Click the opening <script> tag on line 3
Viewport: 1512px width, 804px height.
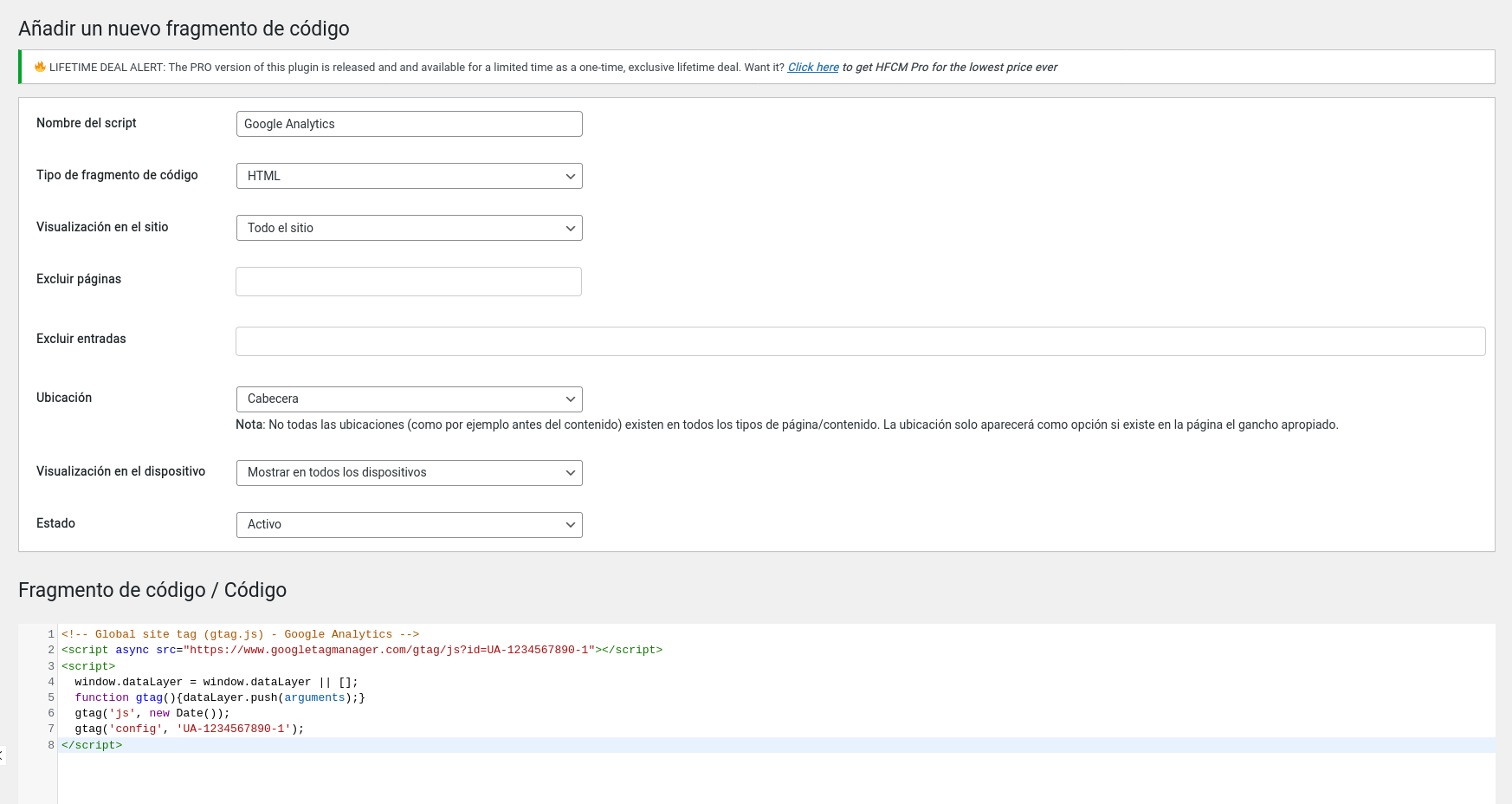click(x=88, y=666)
